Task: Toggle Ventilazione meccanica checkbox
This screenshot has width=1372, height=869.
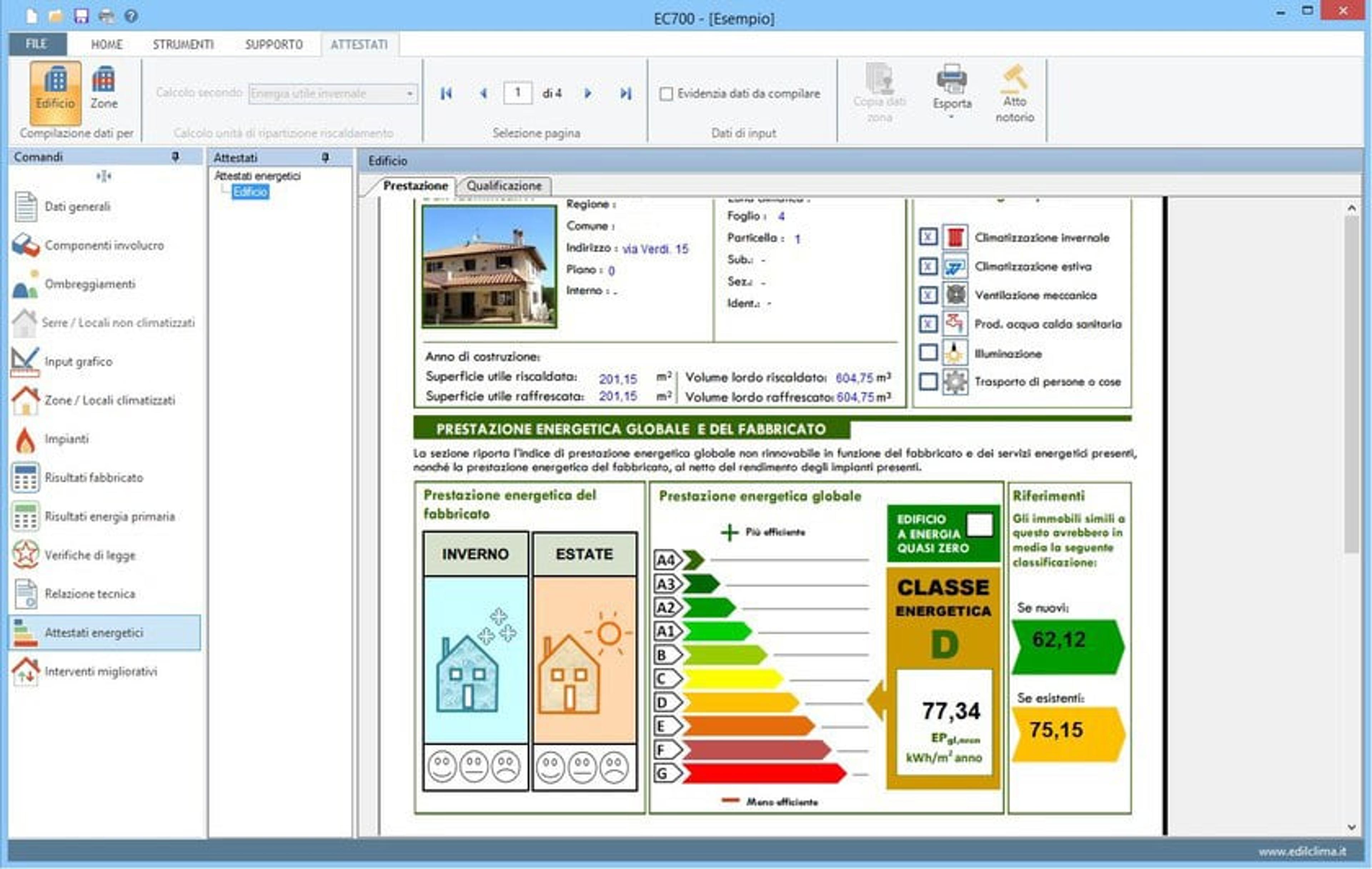Action: click(x=928, y=295)
